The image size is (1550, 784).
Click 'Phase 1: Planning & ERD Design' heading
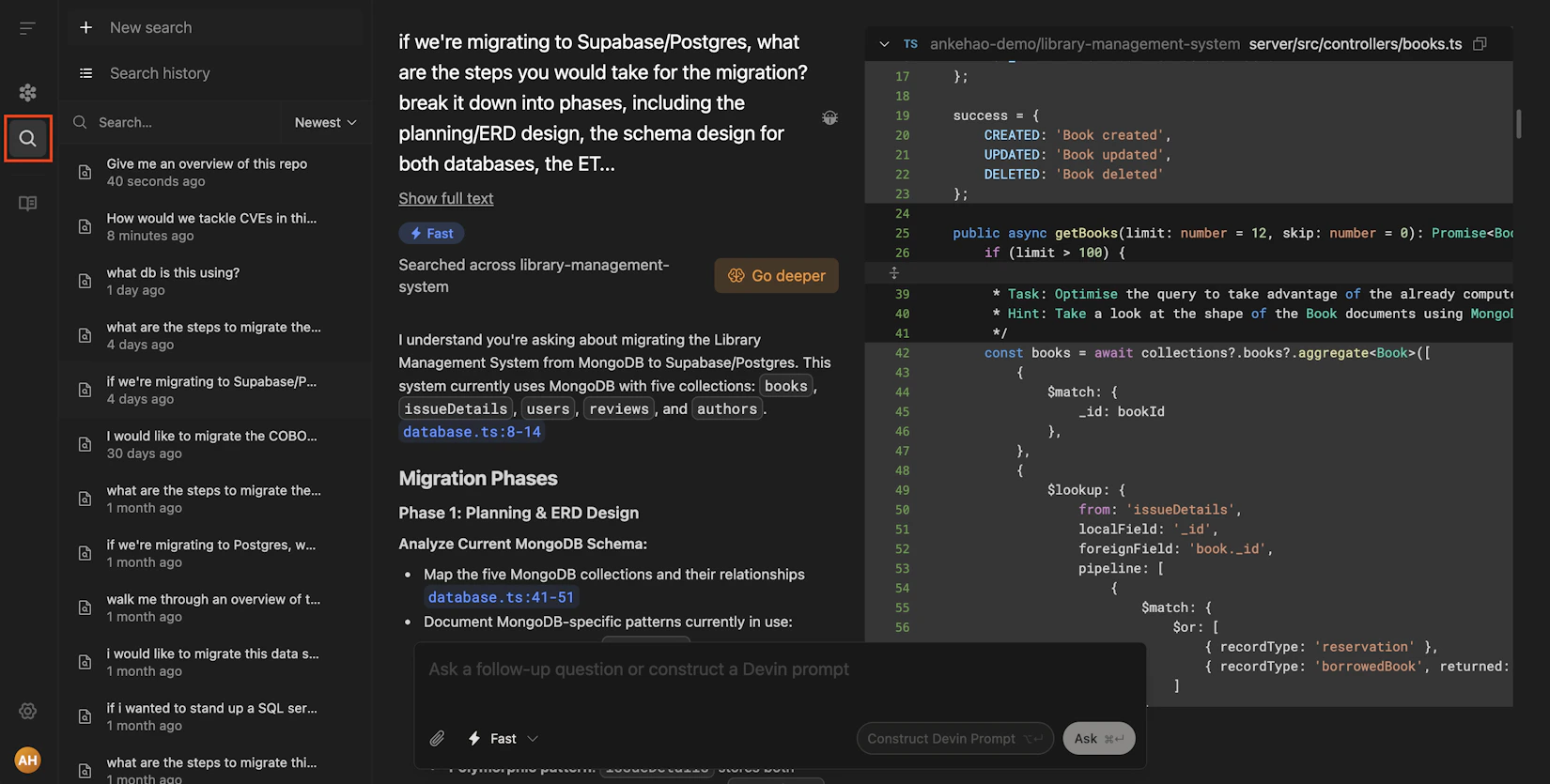click(x=519, y=513)
